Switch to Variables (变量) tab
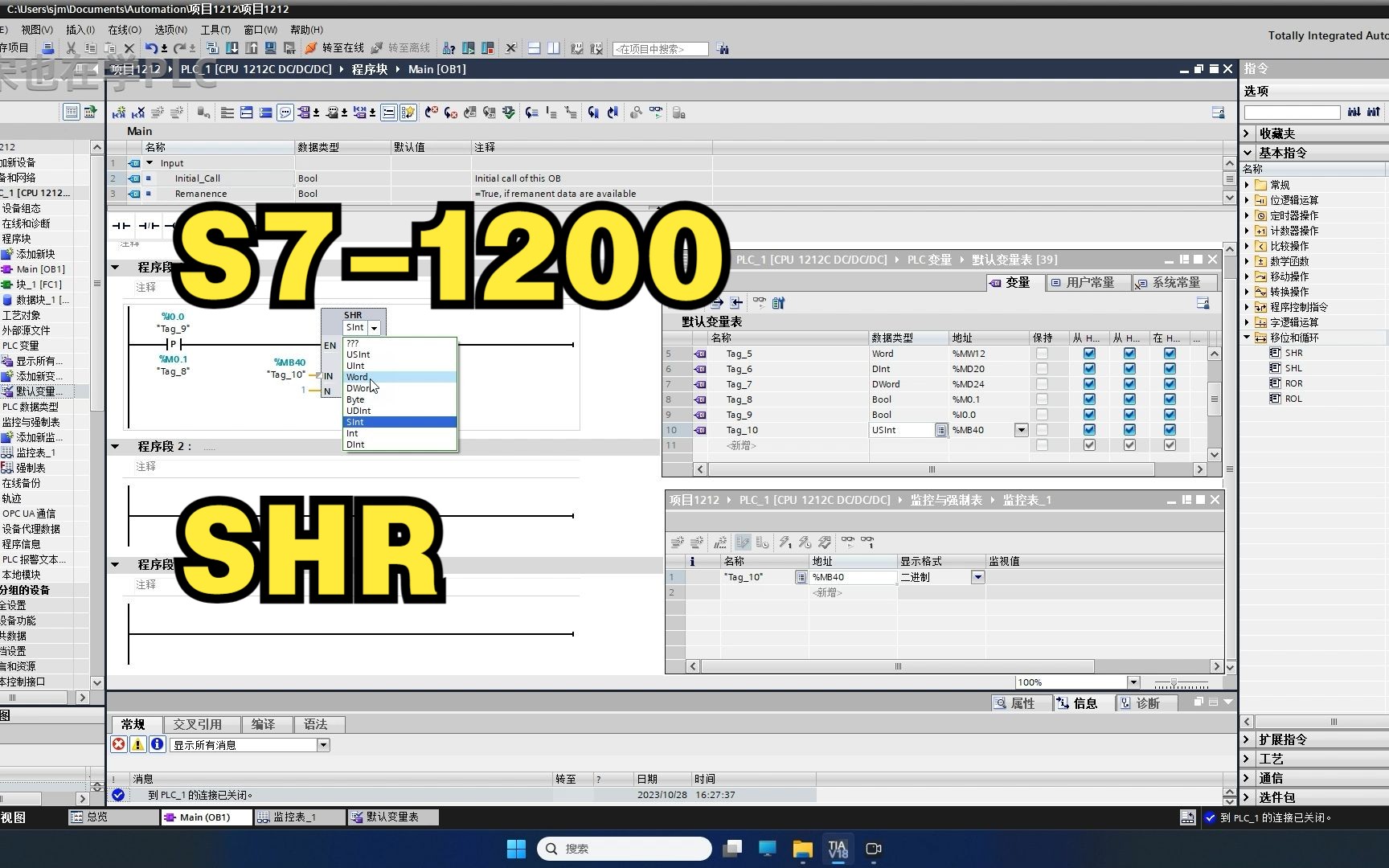Screen dimensions: 1389x868 tap(1015, 283)
